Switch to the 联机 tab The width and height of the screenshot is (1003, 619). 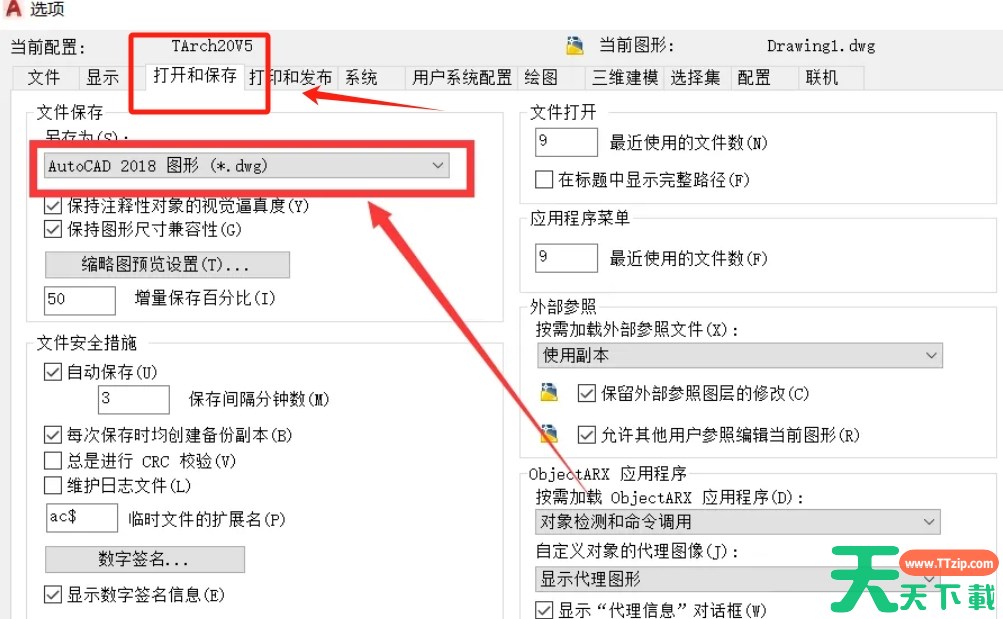pos(822,77)
